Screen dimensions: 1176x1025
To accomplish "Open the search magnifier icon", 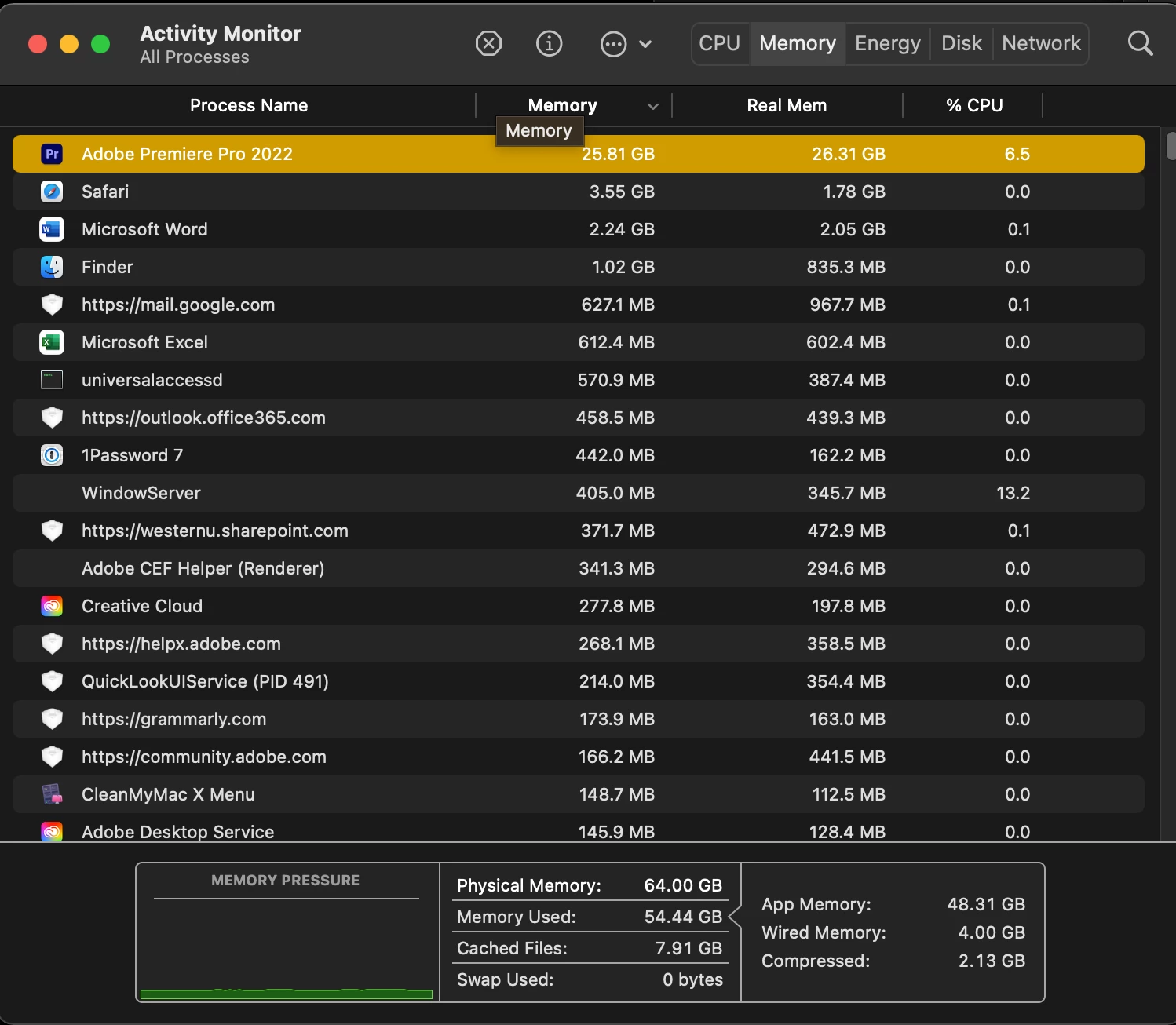I will 1140,43.
